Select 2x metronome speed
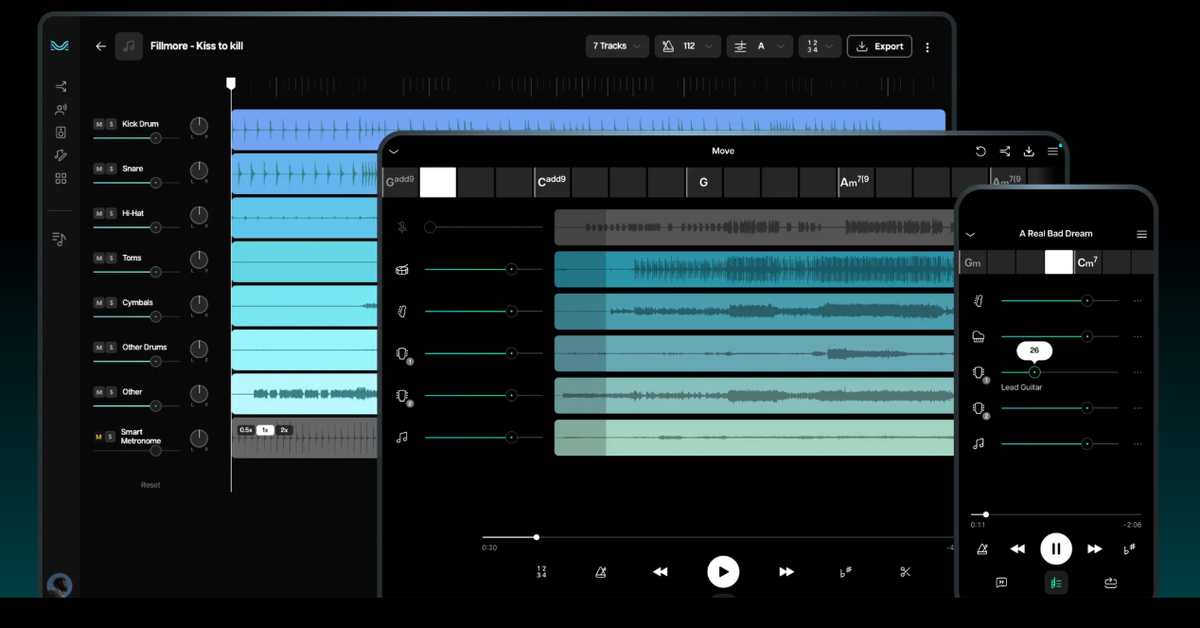The height and width of the screenshot is (628, 1200). click(x=284, y=430)
